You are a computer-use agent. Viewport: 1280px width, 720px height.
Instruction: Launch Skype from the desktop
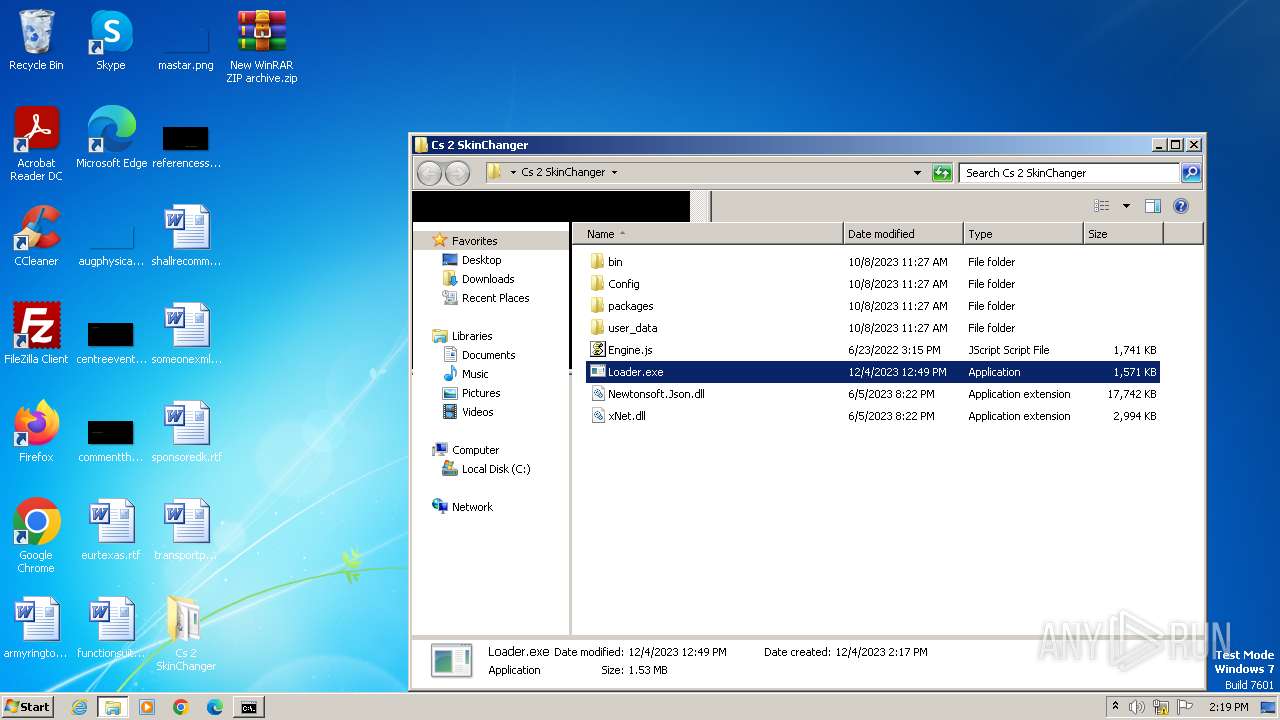pyautogui.click(x=110, y=41)
